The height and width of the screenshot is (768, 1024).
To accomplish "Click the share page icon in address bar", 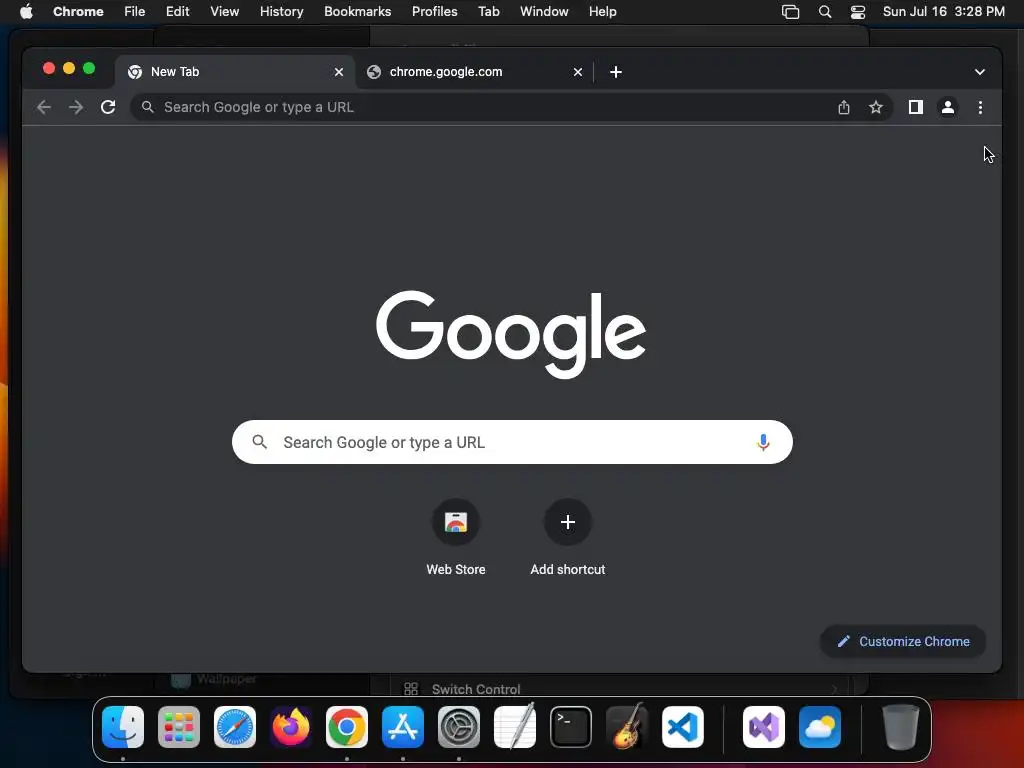I will tap(844, 107).
